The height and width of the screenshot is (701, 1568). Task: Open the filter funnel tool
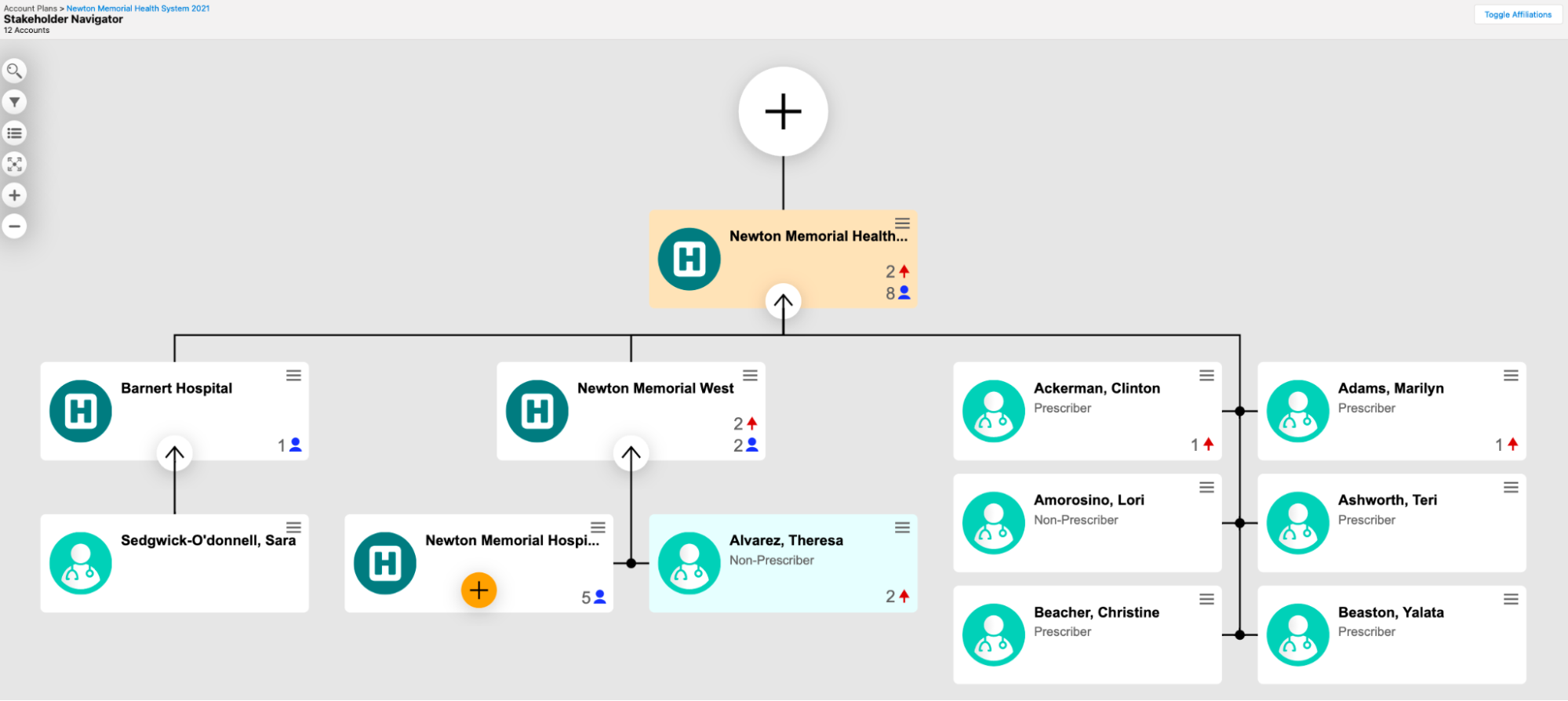(x=14, y=102)
